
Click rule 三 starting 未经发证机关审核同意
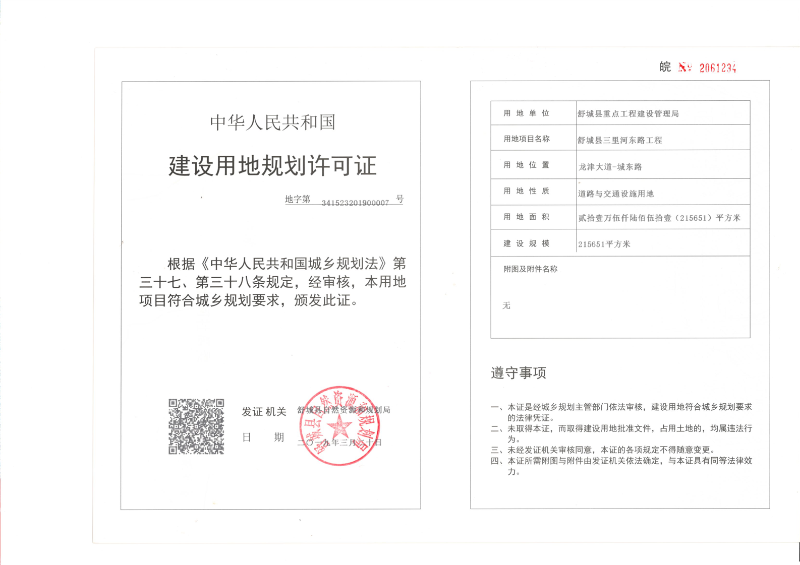[603, 450]
